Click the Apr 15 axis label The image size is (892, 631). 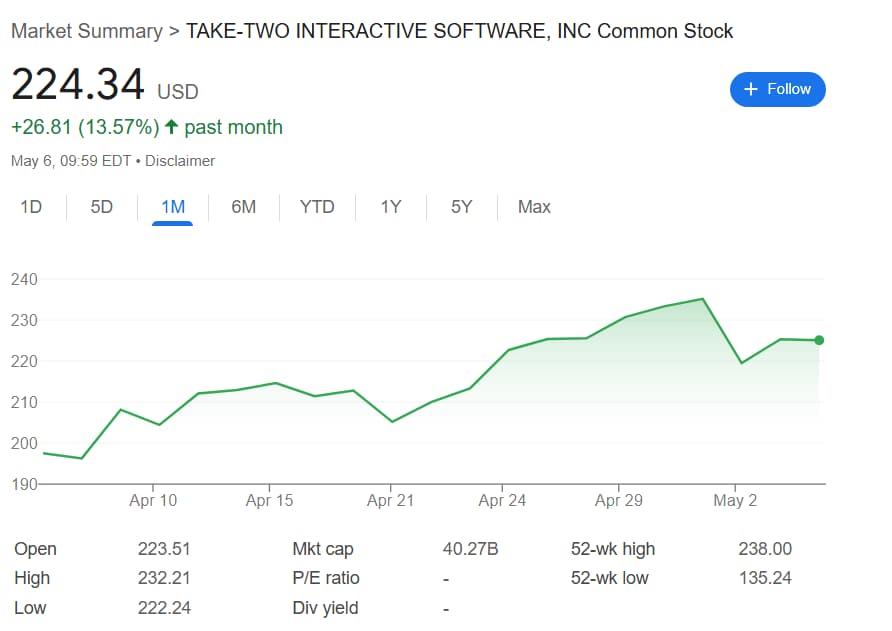point(269,501)
